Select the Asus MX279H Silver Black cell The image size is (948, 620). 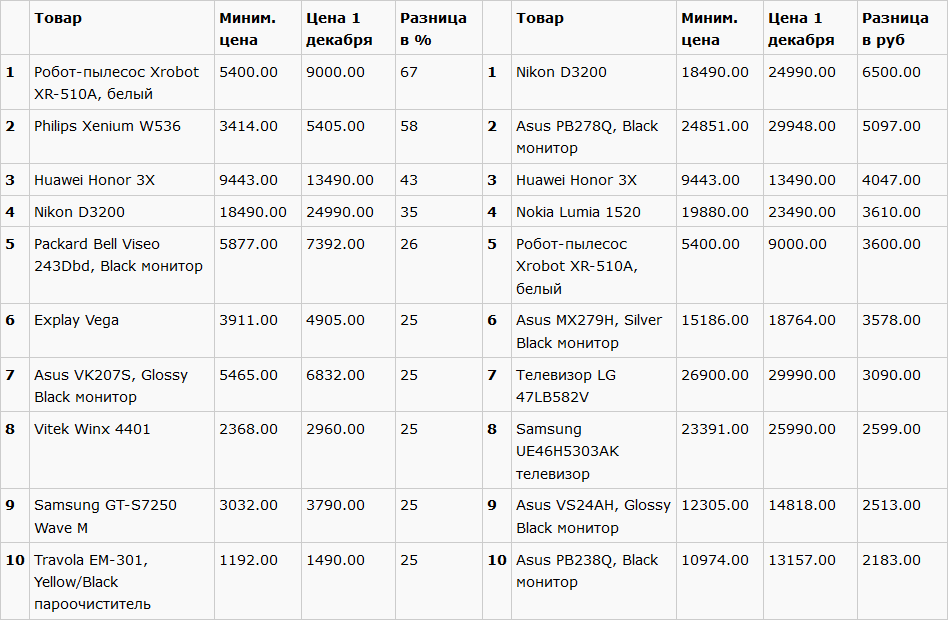tap(589, 331)
